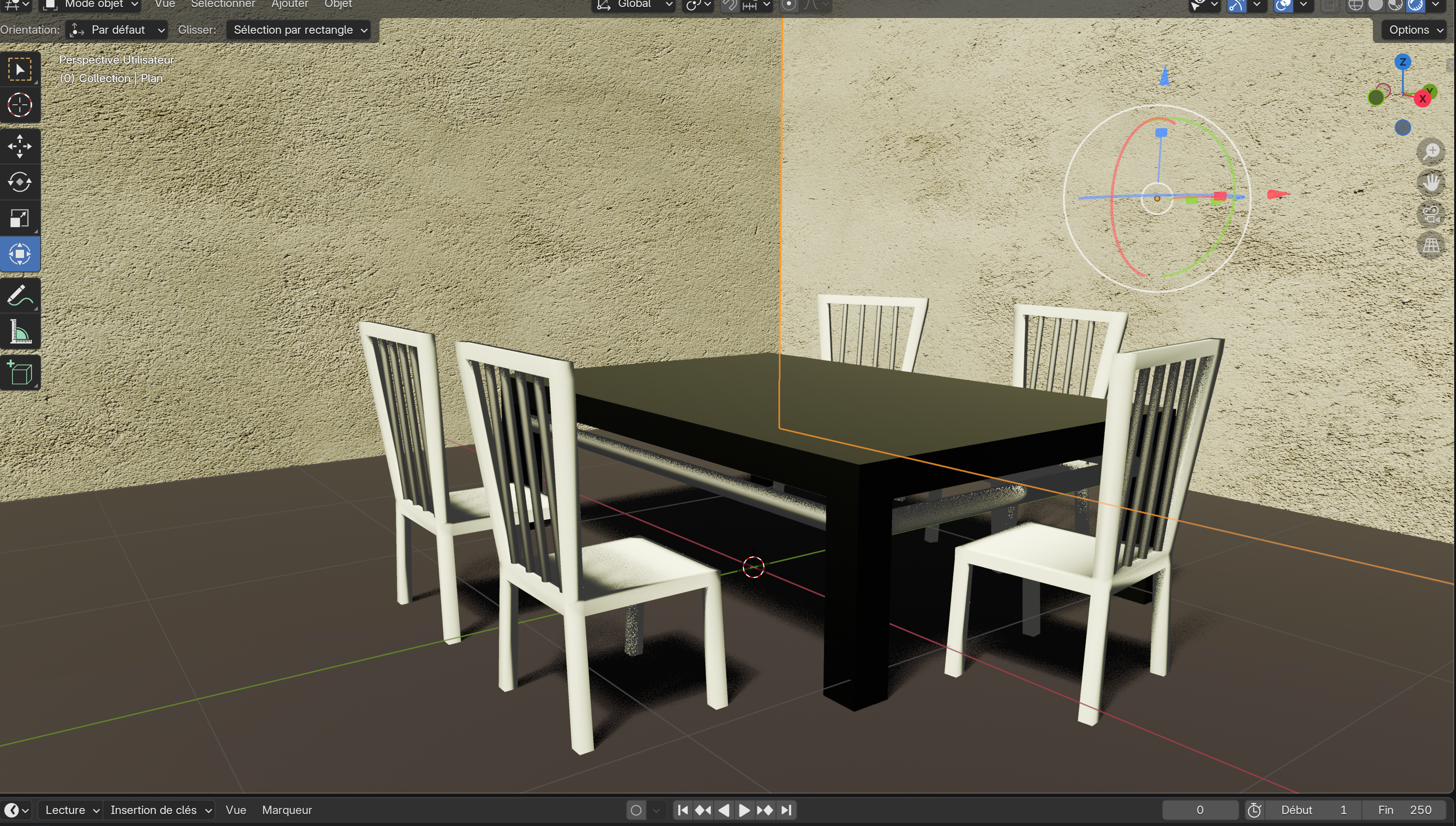Image resolution: width=1456 pixels, height=826 pixels.
Task: Open the Ajouter menu
Action: (289, 5)
